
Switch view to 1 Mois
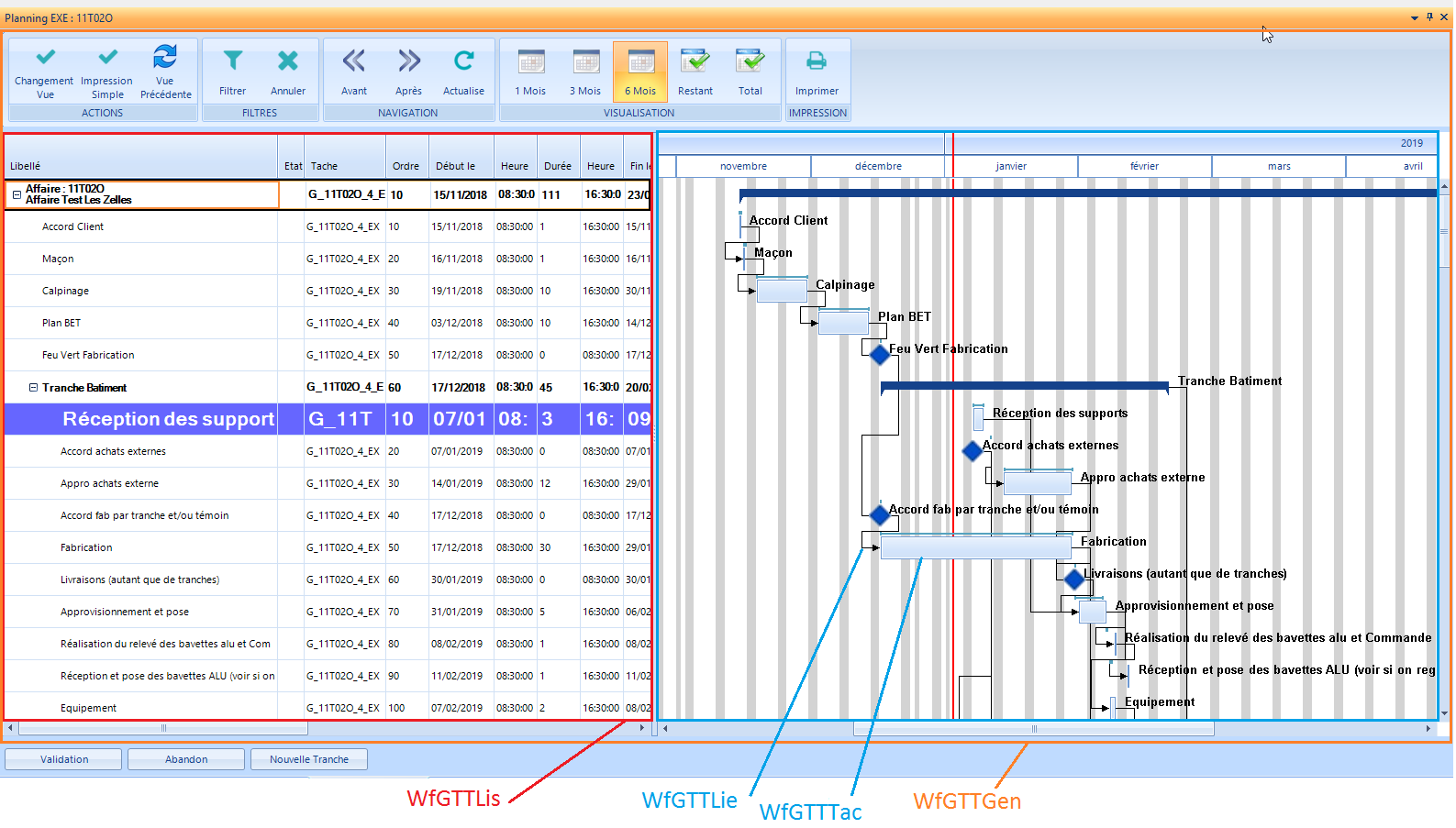pos(530,61)
